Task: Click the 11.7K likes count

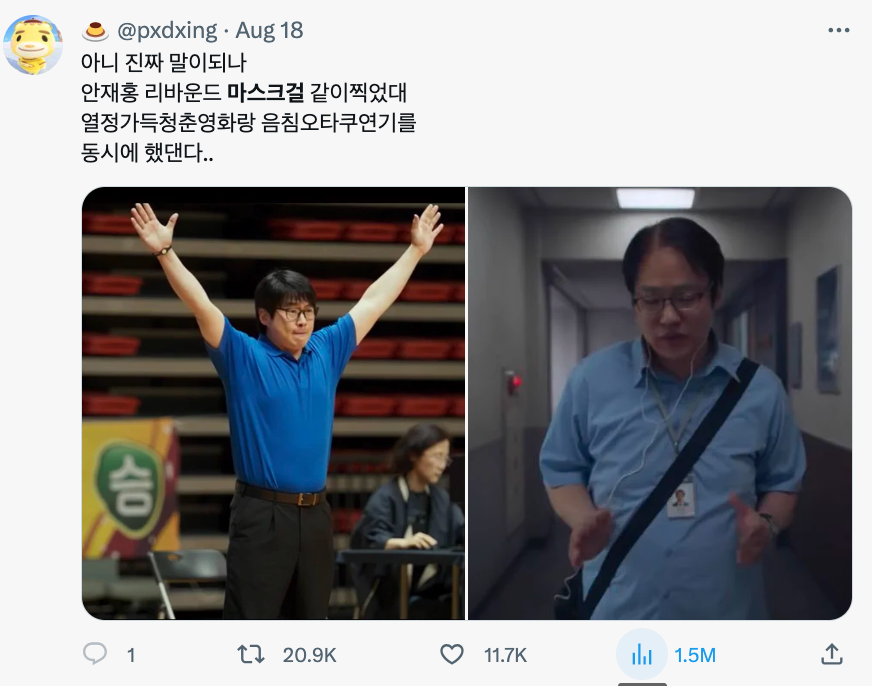Action: 505,655
